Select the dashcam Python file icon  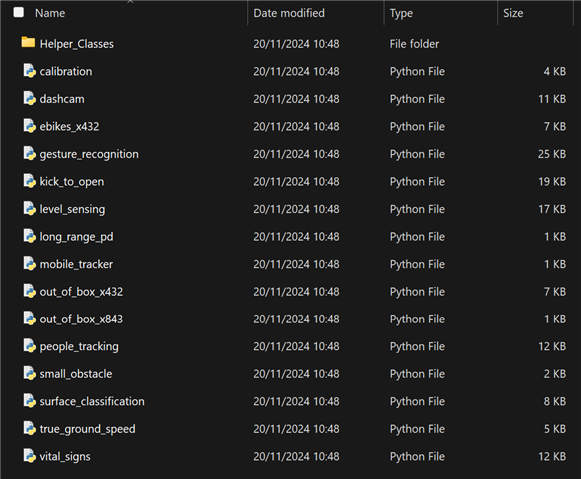pyautogui.click(x=29, y=98)
